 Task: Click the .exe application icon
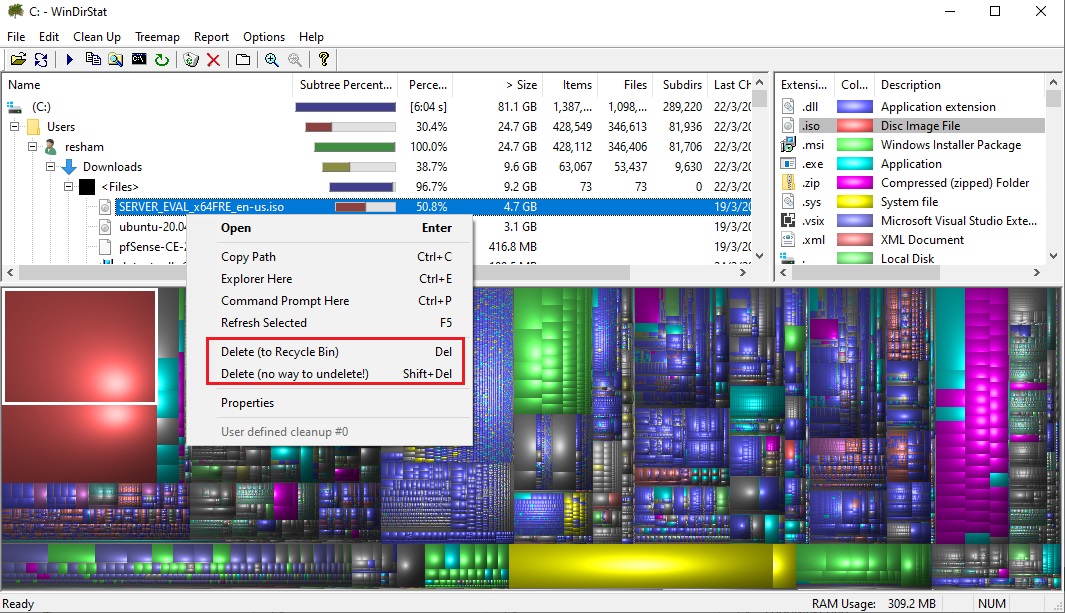(788, 164)
